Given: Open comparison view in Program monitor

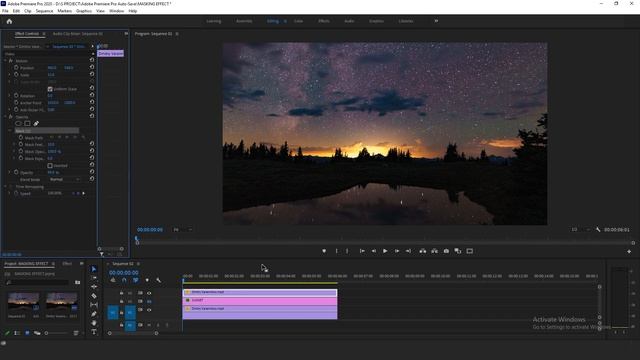Looking at the screenshot, I should (x=458, y=251).
